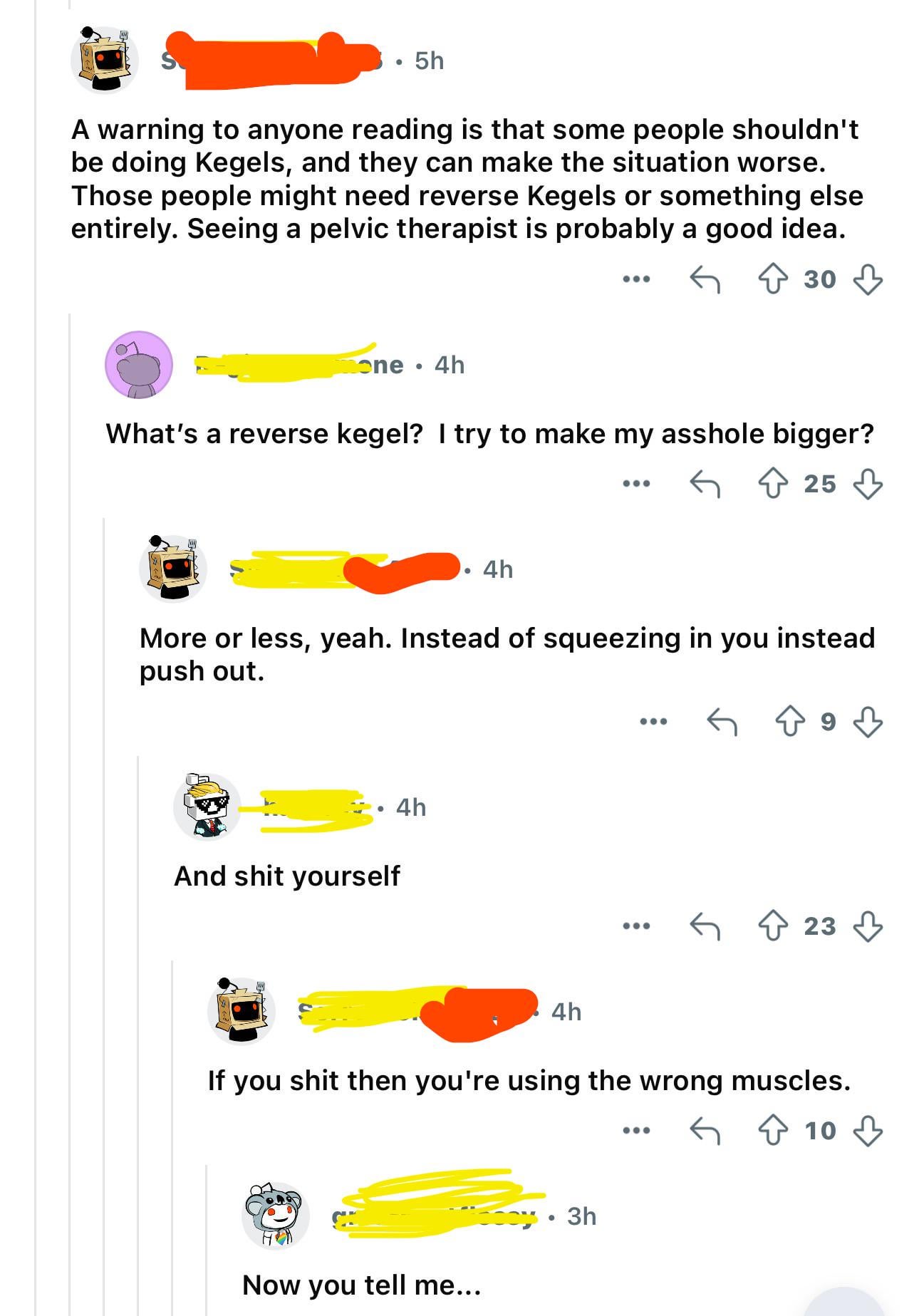
Task: Open options menu on the 25-point comment
Action: click(x=636, y=484)
